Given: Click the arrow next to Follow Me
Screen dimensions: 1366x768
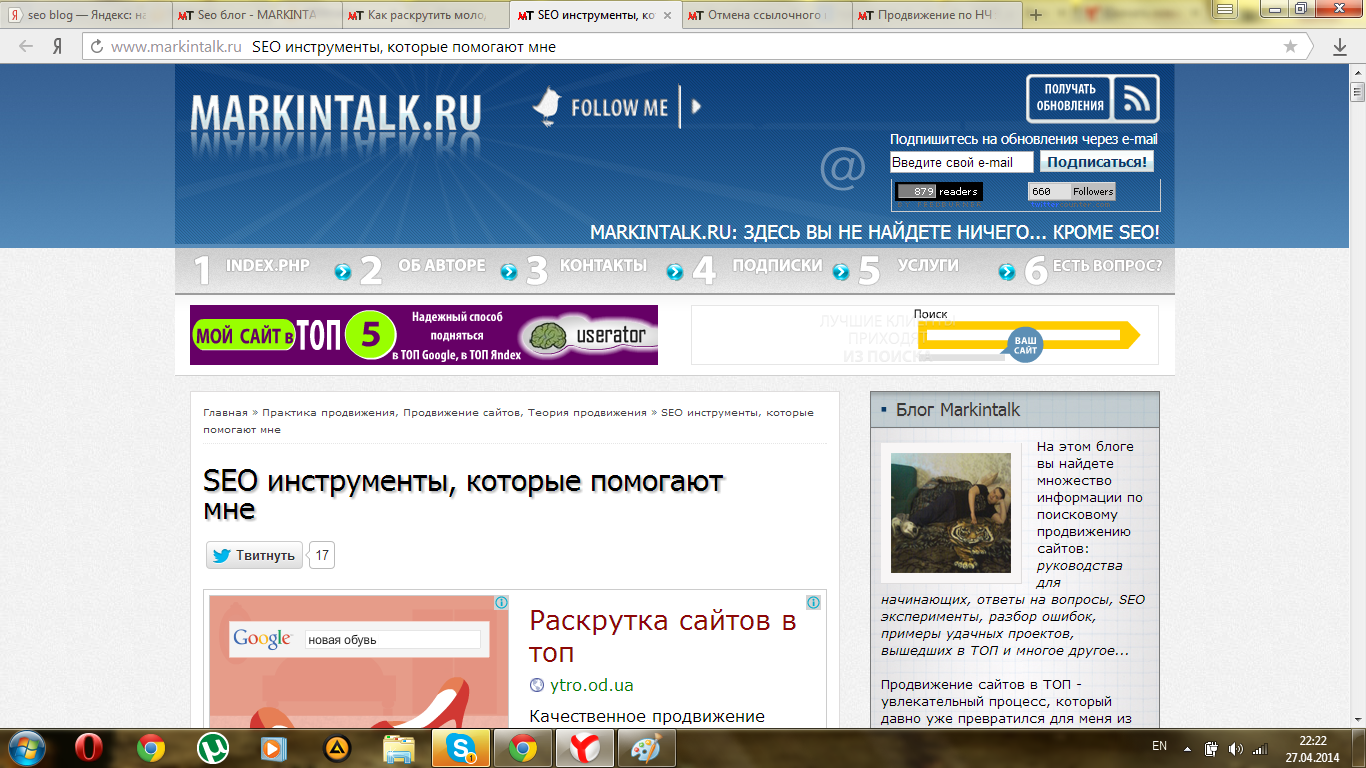Looking at the screenshot, I should (697, 107).
